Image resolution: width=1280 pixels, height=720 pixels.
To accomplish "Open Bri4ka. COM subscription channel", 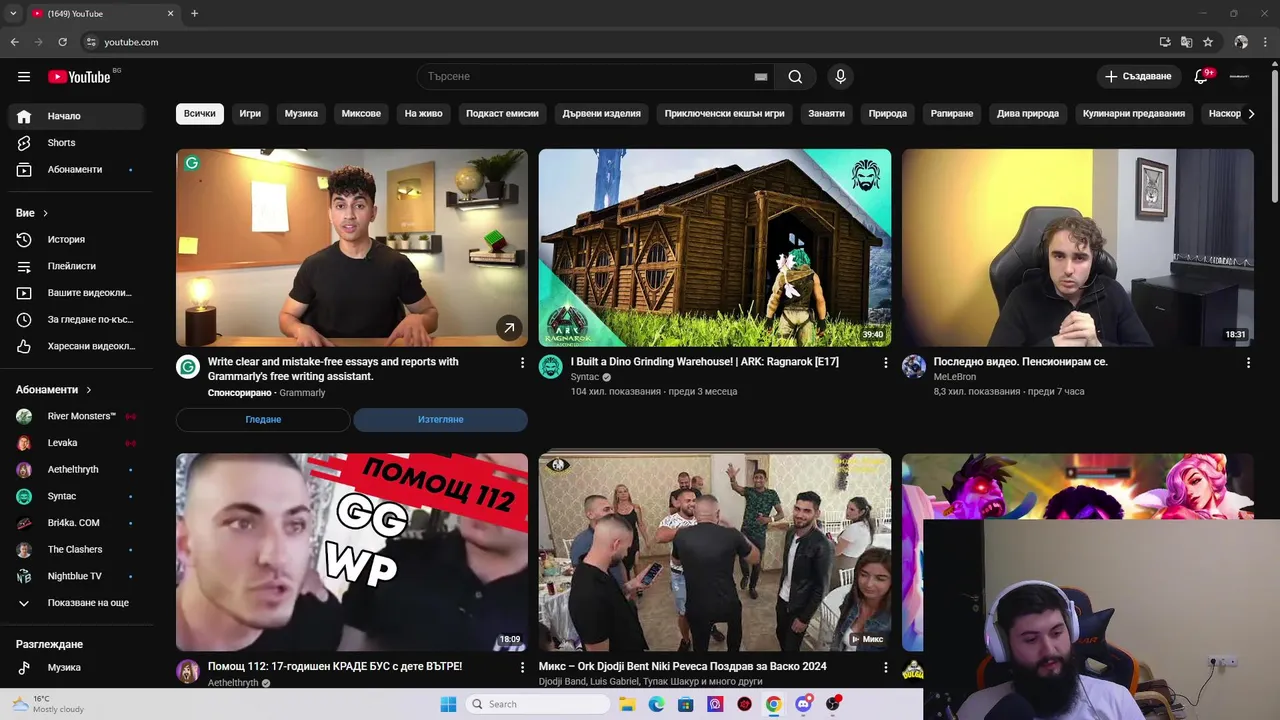I will coord(76,523).
